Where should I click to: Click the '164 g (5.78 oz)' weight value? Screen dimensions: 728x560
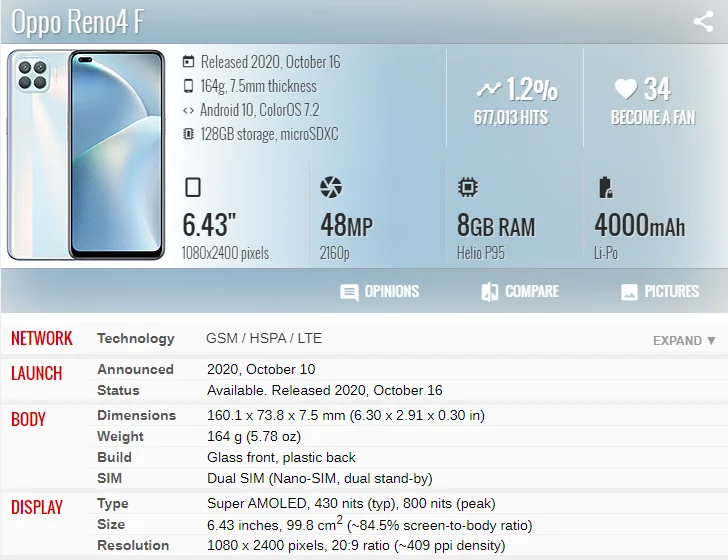click(x=254, y=436)
